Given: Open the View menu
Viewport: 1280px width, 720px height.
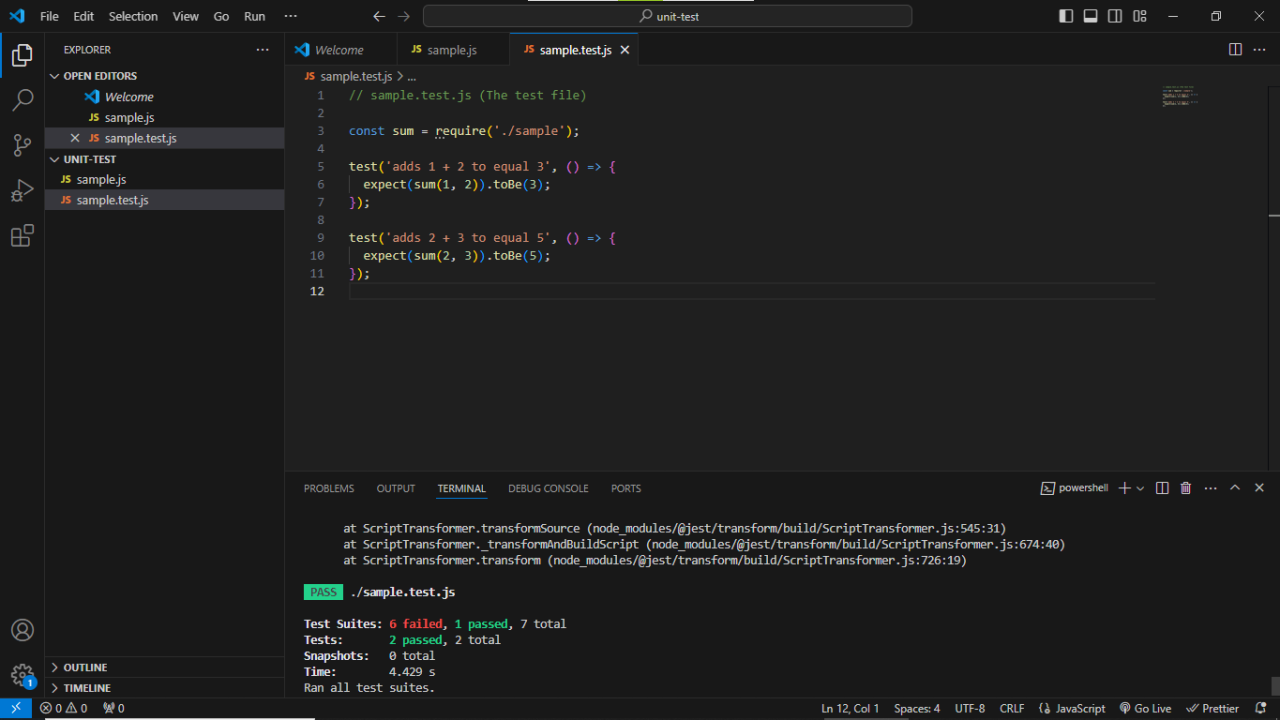Looking at the screenshot, I should point(185,16).
